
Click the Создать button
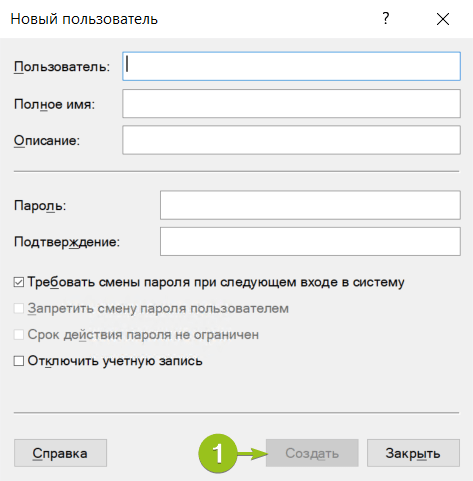312,453
